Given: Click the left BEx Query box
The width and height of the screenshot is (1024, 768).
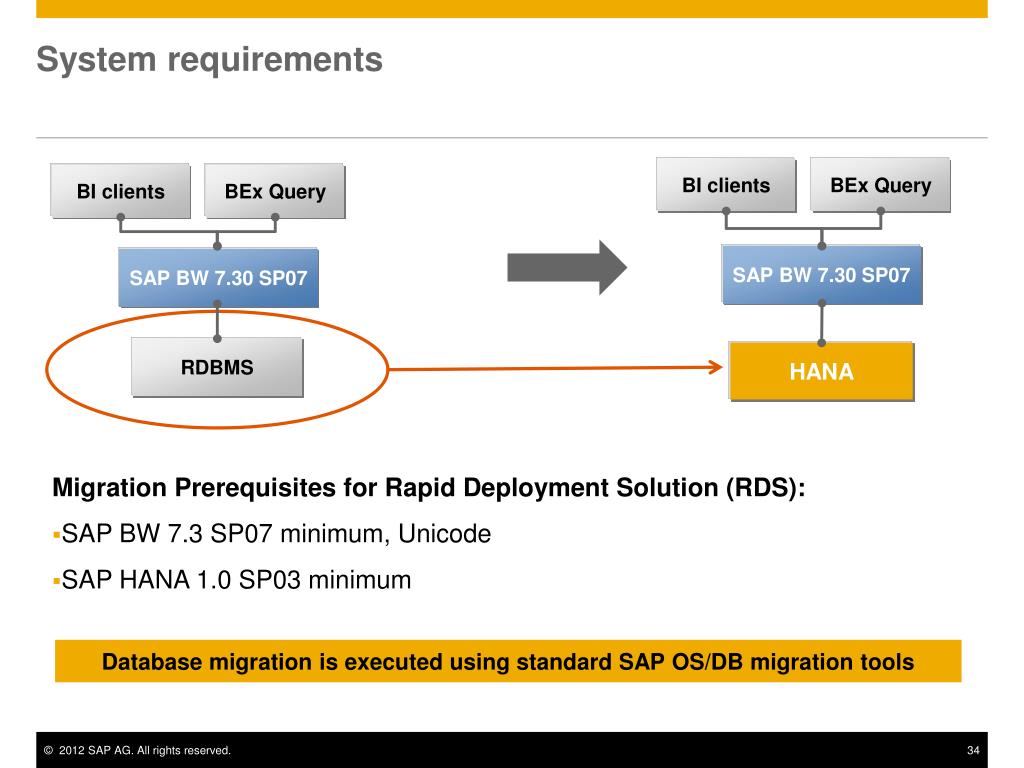Looking at the screenshot, I should (275, 191).
